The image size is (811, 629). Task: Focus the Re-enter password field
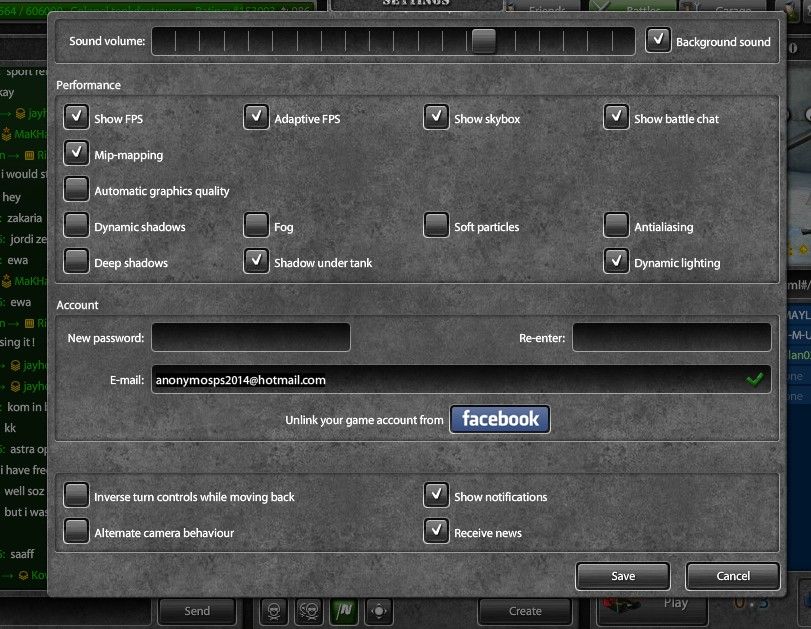pos(671,338)
